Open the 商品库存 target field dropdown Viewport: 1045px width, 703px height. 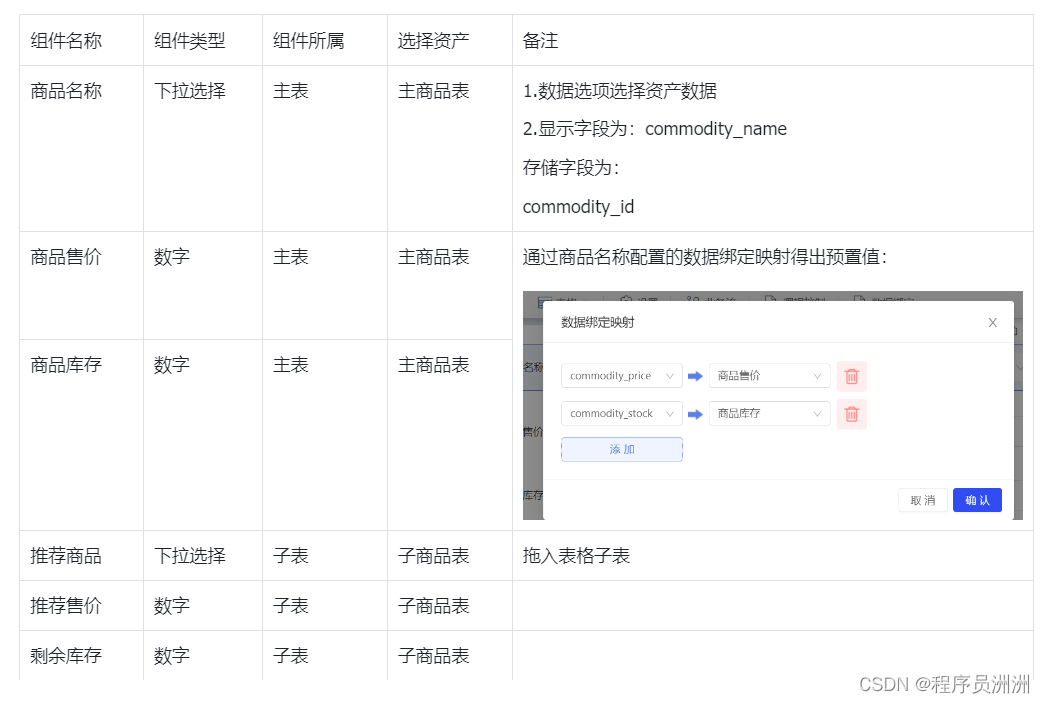(x=769, y=414)
